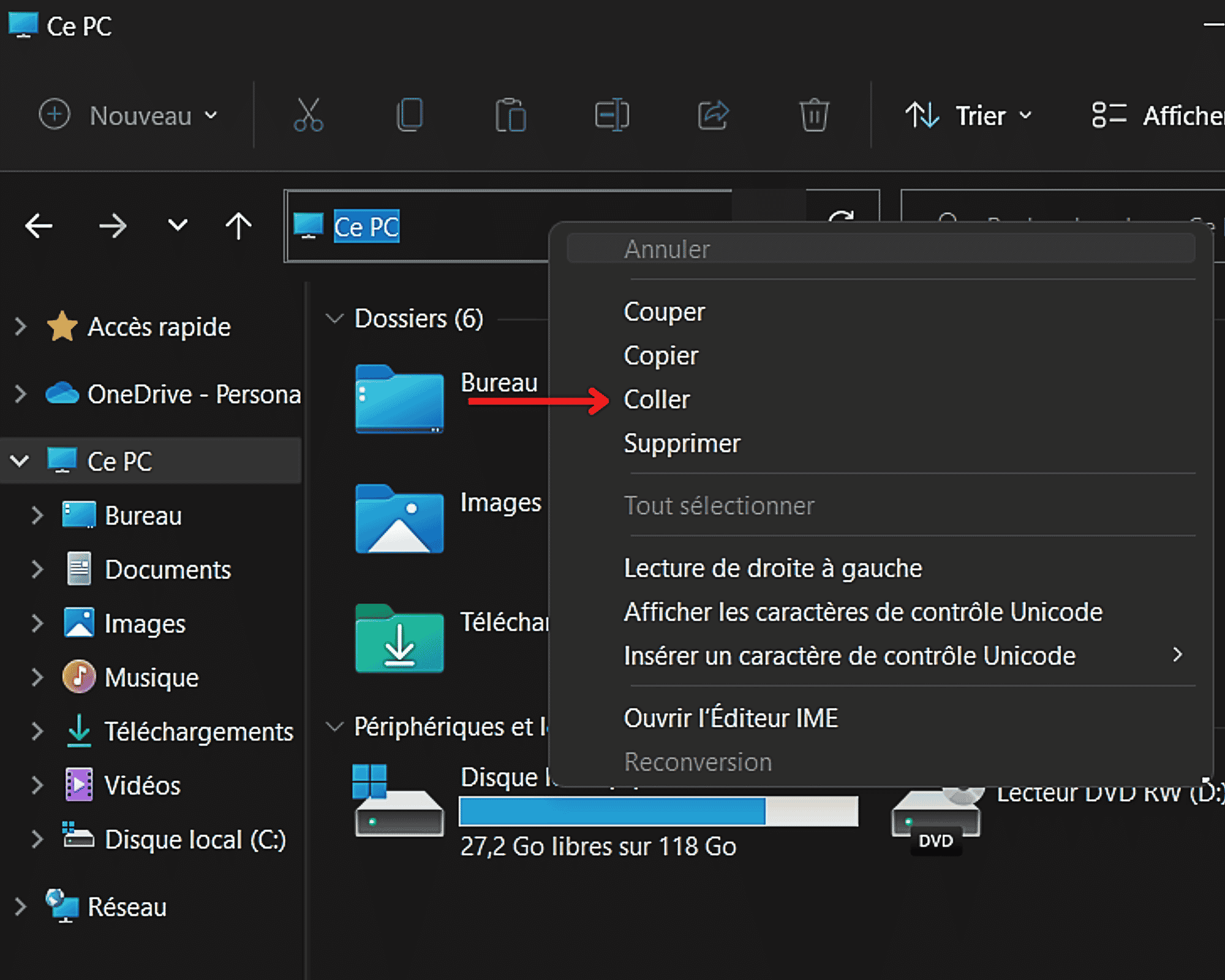Screen dimensions: 1225x980
Task: Click the Delete trash icon in toolbar
Action: tap(814, 115)
